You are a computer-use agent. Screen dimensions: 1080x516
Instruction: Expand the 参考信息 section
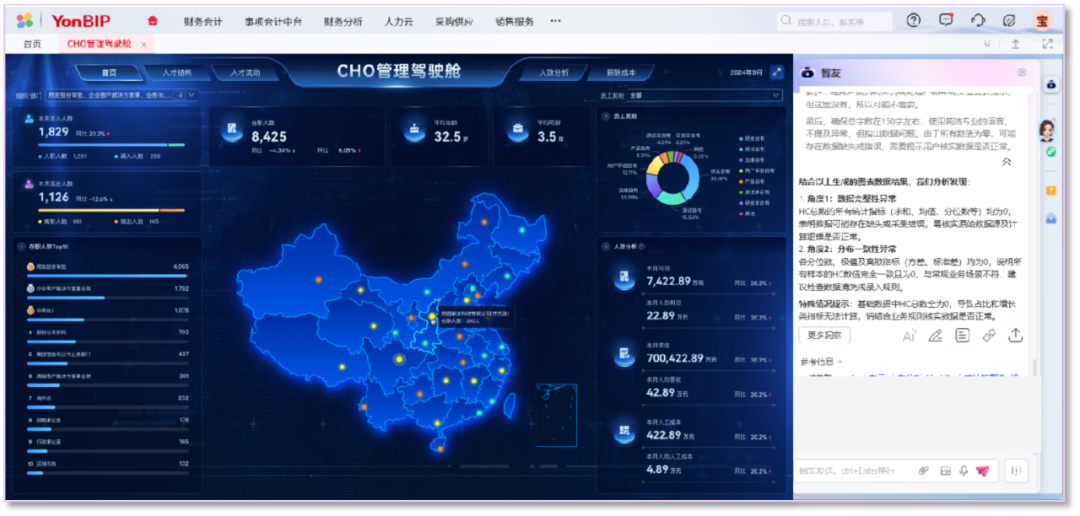tap(822, 361)
